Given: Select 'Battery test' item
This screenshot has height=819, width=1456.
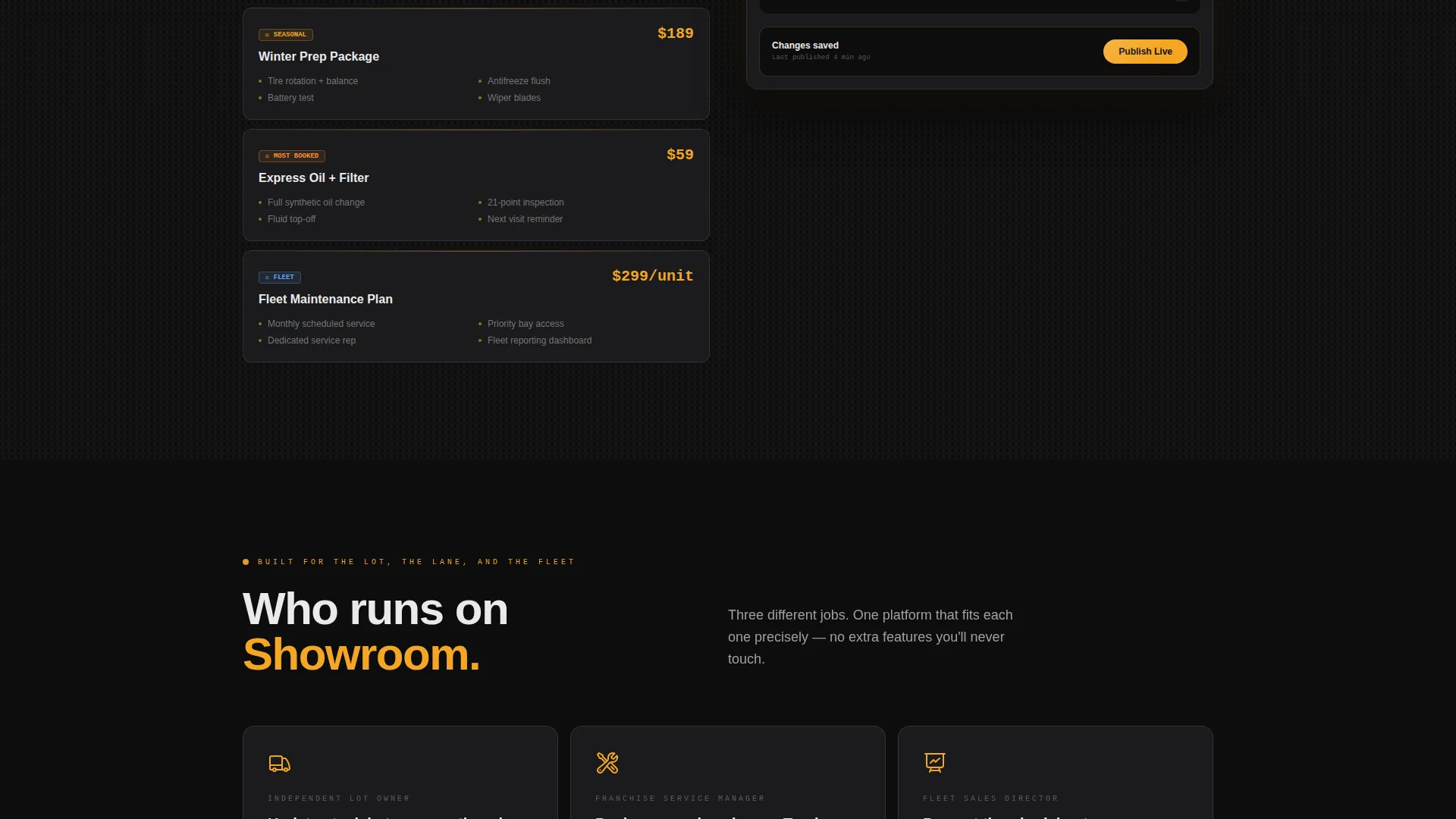Looking at the screenshot, I should coord(290,98).
